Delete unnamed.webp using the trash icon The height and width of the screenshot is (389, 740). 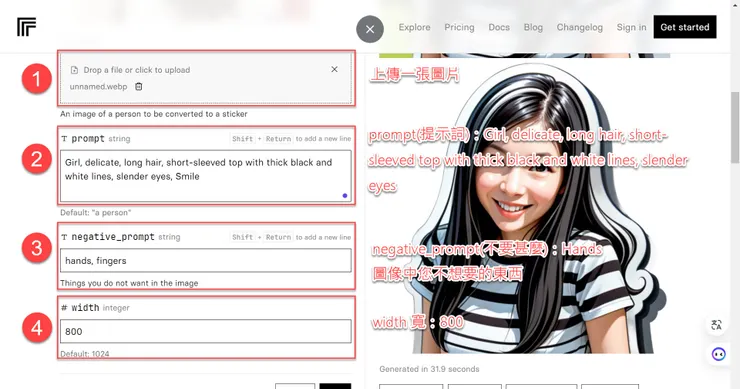pyautogui.click(x=139, y=86)
